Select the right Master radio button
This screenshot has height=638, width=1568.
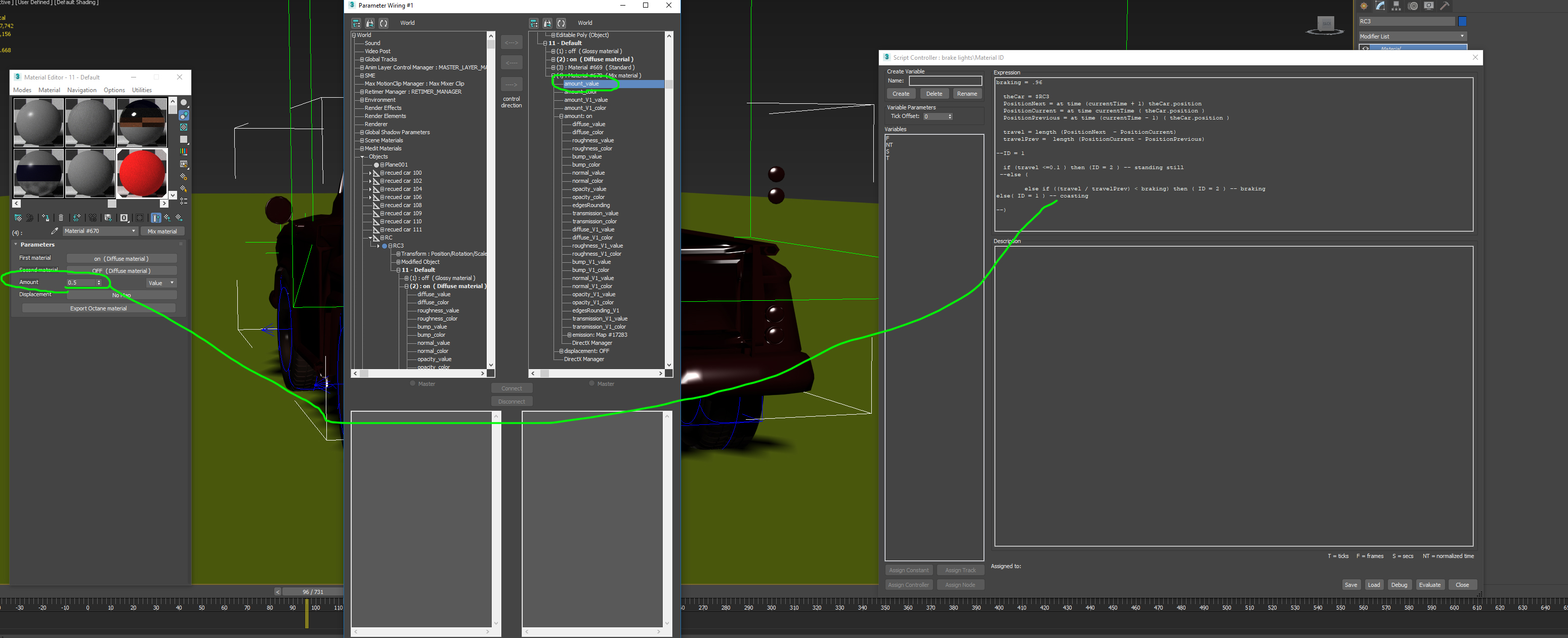pyautogui.click(x=591, y=383)
